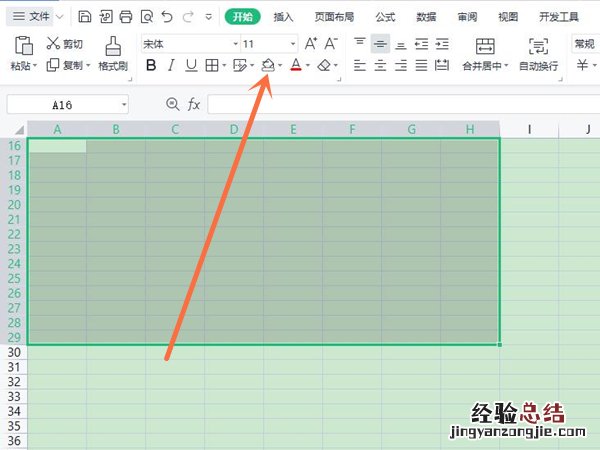Click the Name Box showing A16

point(62,104)
